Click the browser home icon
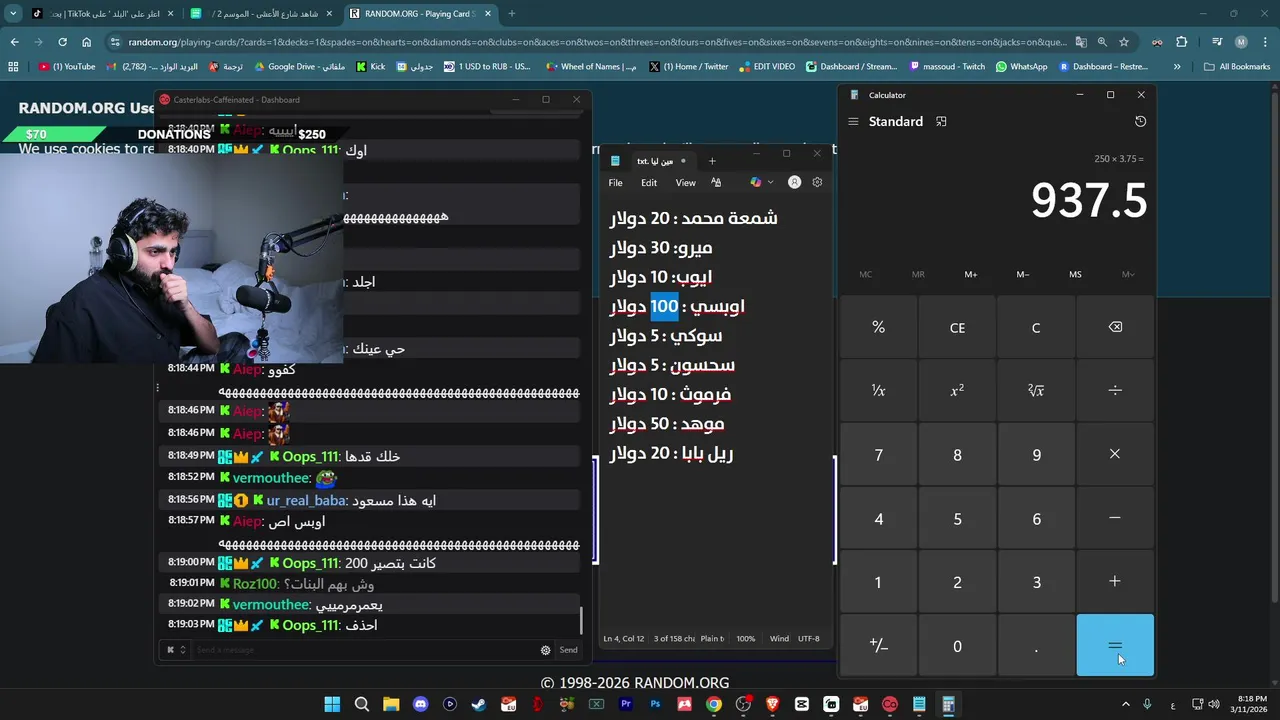 (x=86, y=42)
